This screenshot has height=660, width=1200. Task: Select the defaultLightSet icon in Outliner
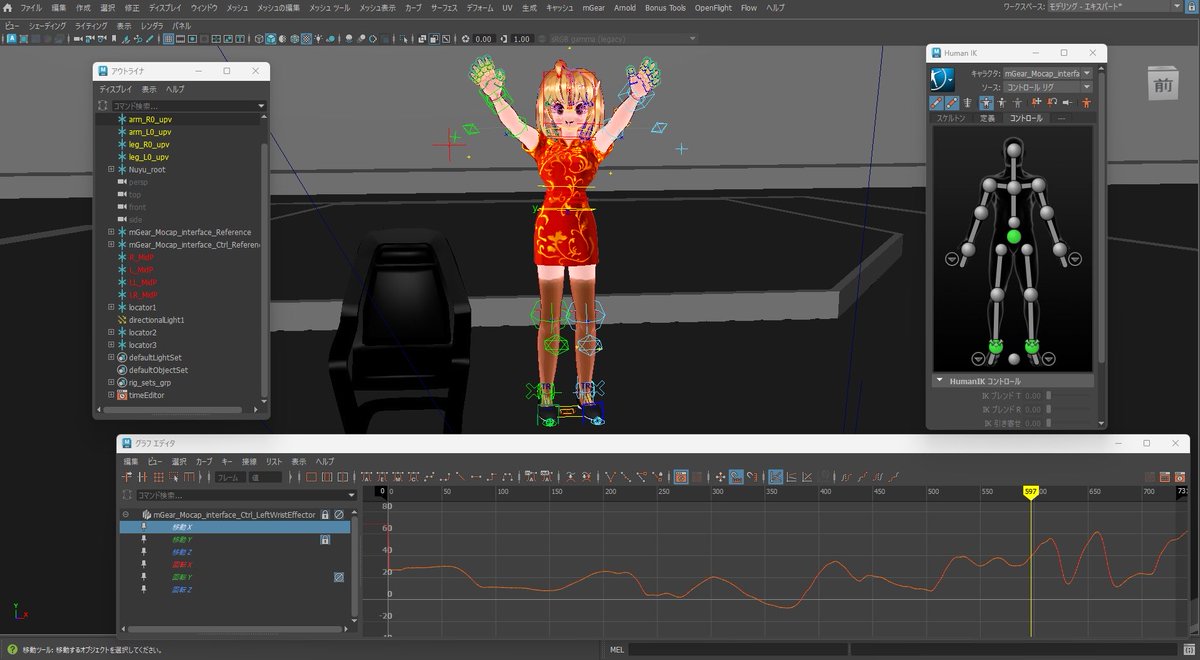point(121,357)
